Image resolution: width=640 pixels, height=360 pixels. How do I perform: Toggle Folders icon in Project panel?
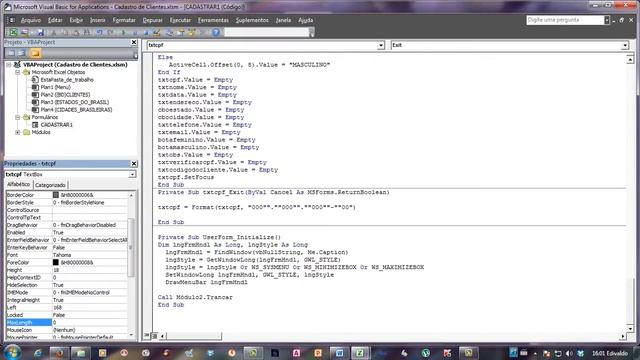click(35, 53)
